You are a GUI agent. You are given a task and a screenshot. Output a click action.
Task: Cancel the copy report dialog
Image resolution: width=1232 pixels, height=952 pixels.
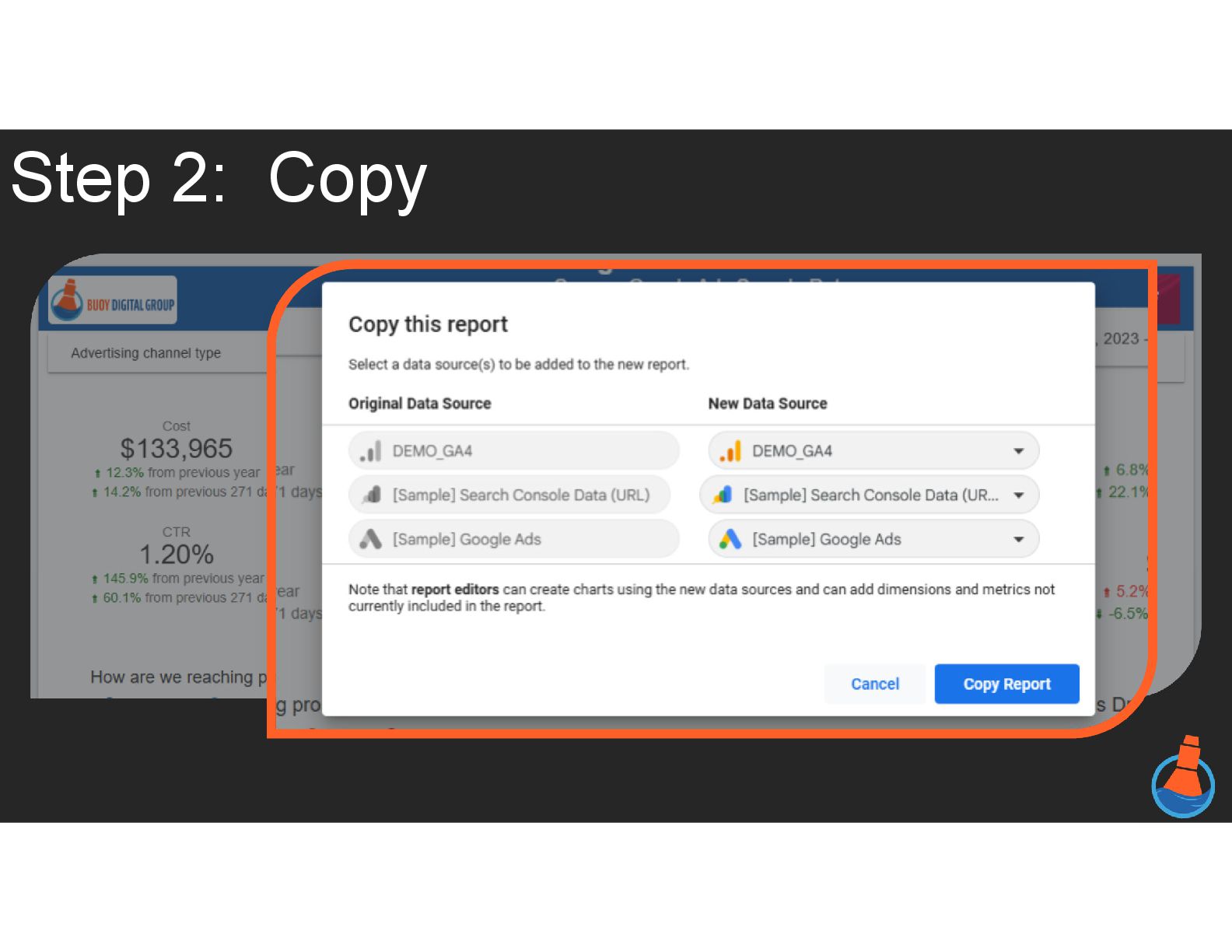point(875,684)
